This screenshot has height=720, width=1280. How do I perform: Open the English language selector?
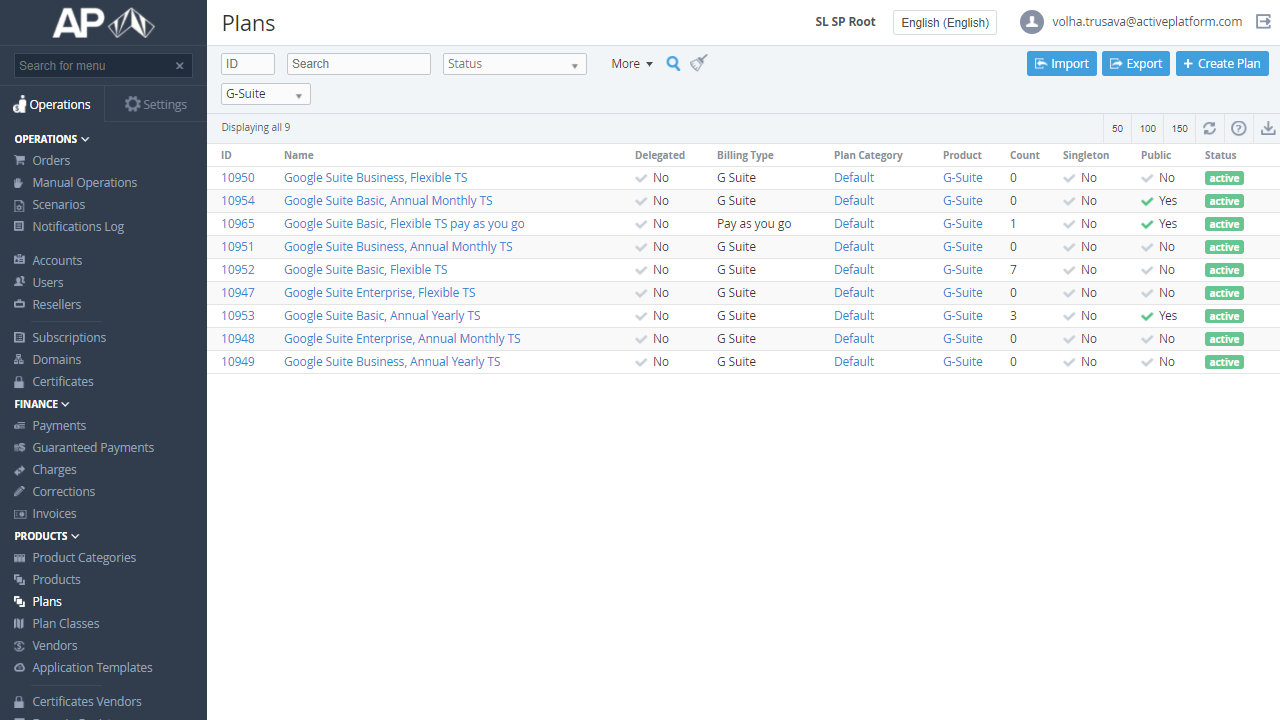tap(945, 22)
